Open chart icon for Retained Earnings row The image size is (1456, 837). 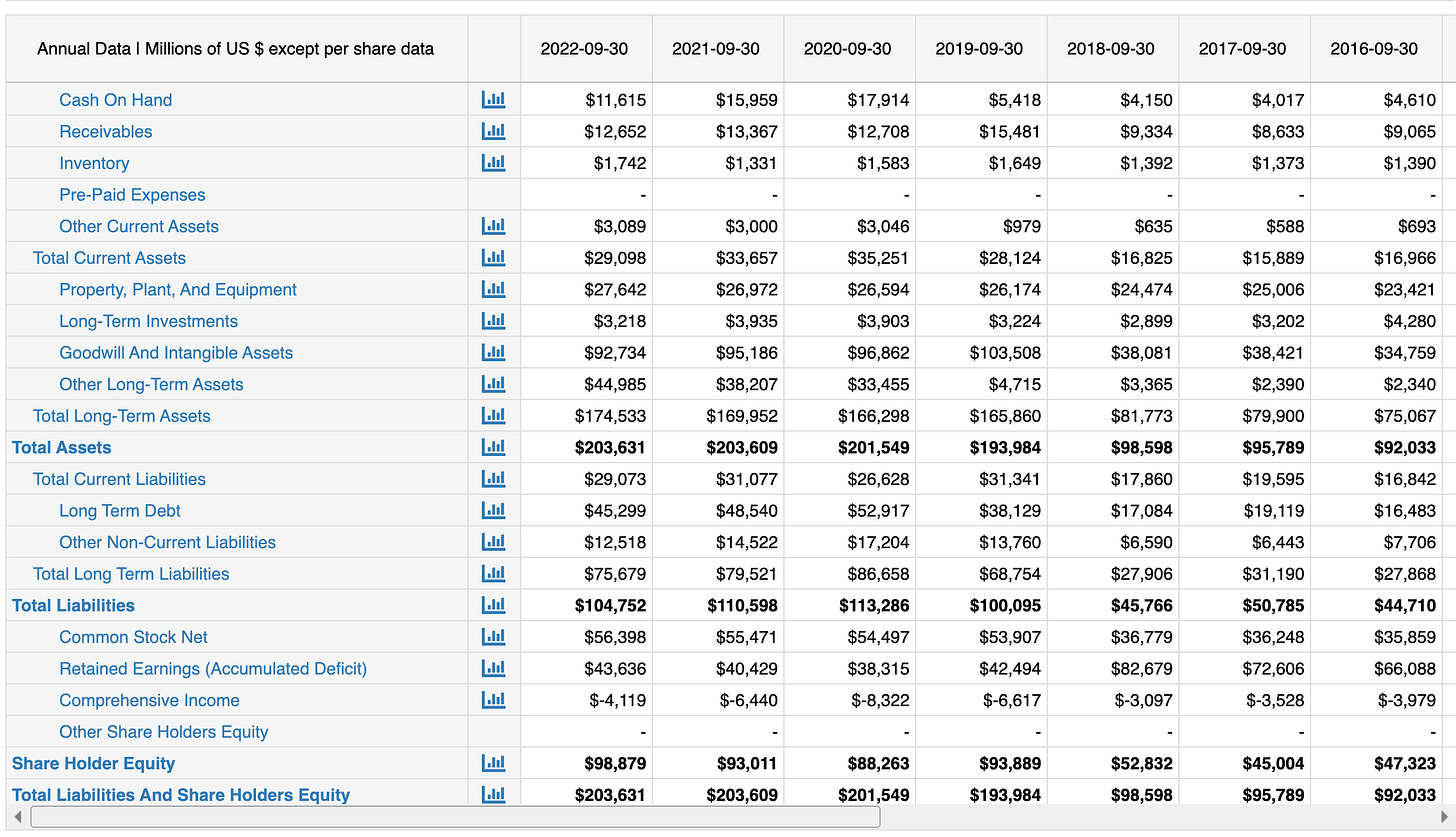coord(493,669)
